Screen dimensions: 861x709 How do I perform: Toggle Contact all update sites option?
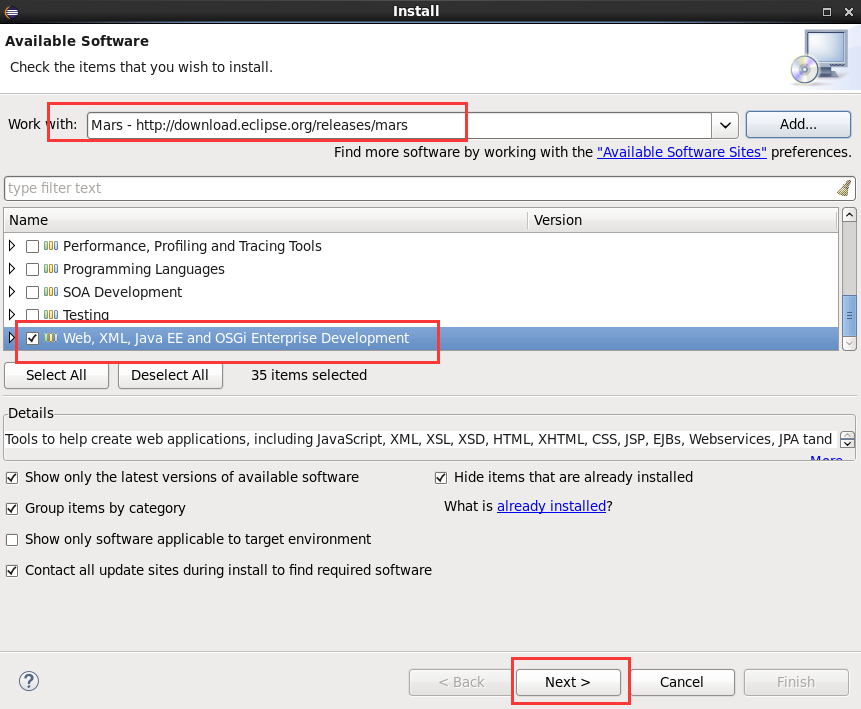click(x=12, y=571)
